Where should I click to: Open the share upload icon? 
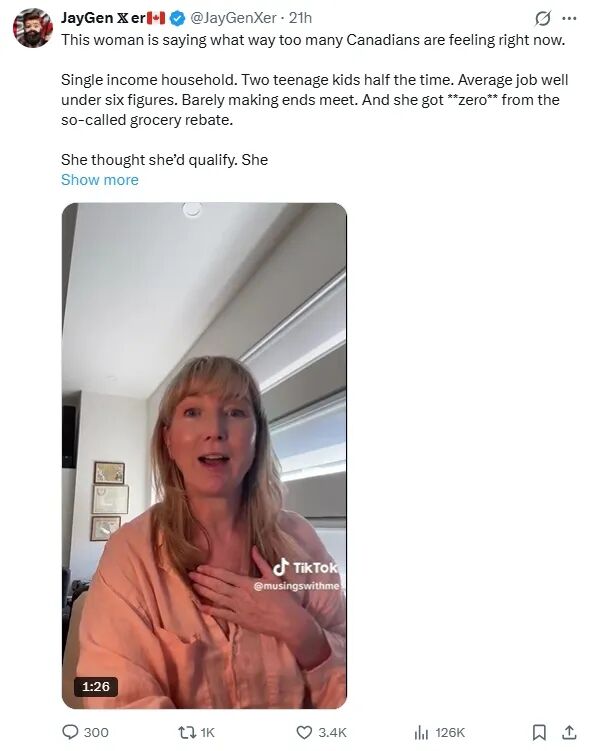click(x=569, y=732)
